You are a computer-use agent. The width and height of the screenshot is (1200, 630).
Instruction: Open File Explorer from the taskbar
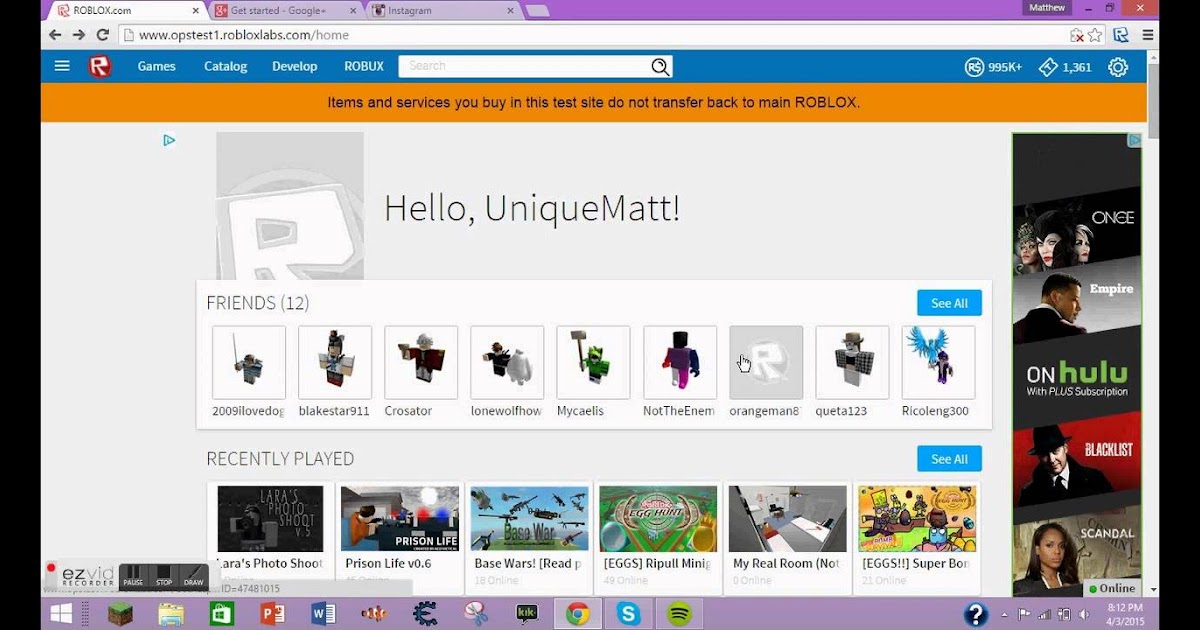coord(171,613)
